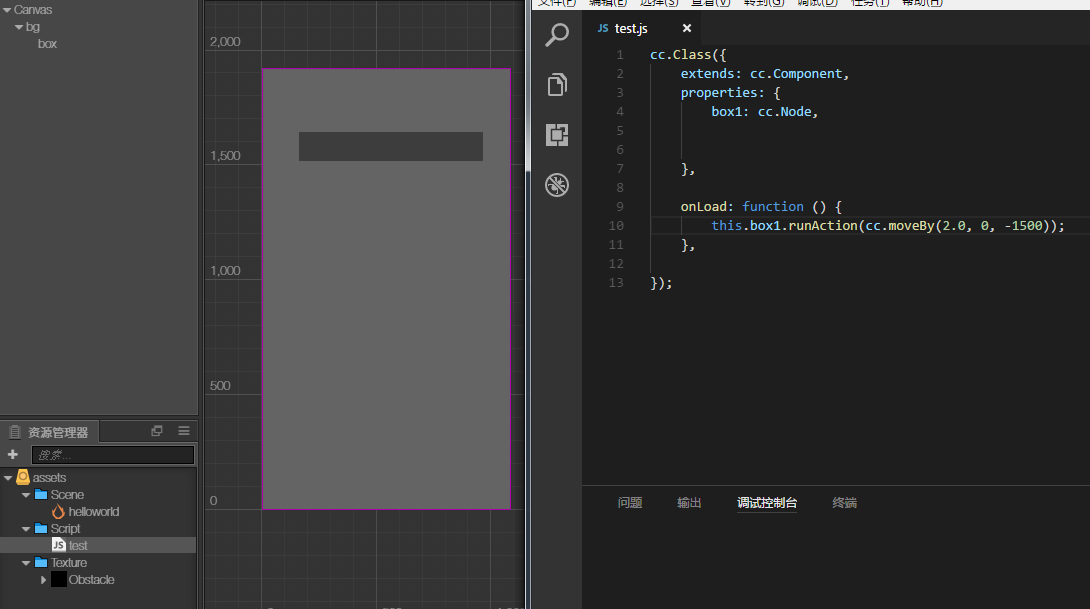Viewport: 1090px width, 609px height.
Task: Click the 'cc.Class({' code line
Action: 688,54
